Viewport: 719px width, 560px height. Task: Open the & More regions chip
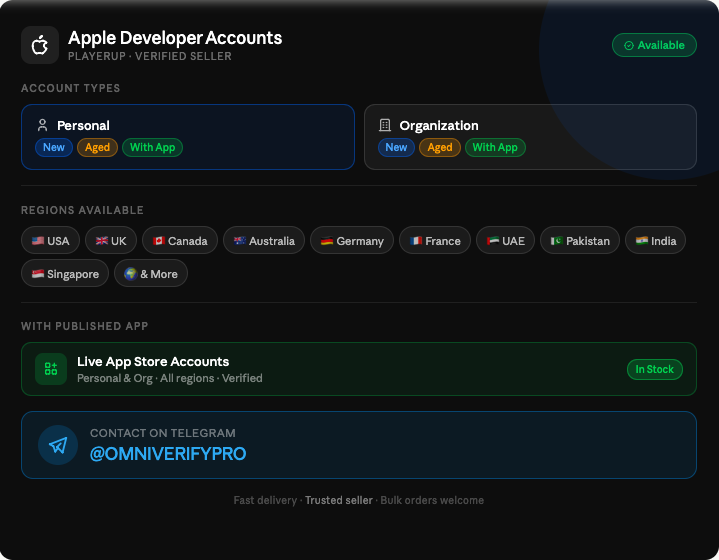(151, 273)
